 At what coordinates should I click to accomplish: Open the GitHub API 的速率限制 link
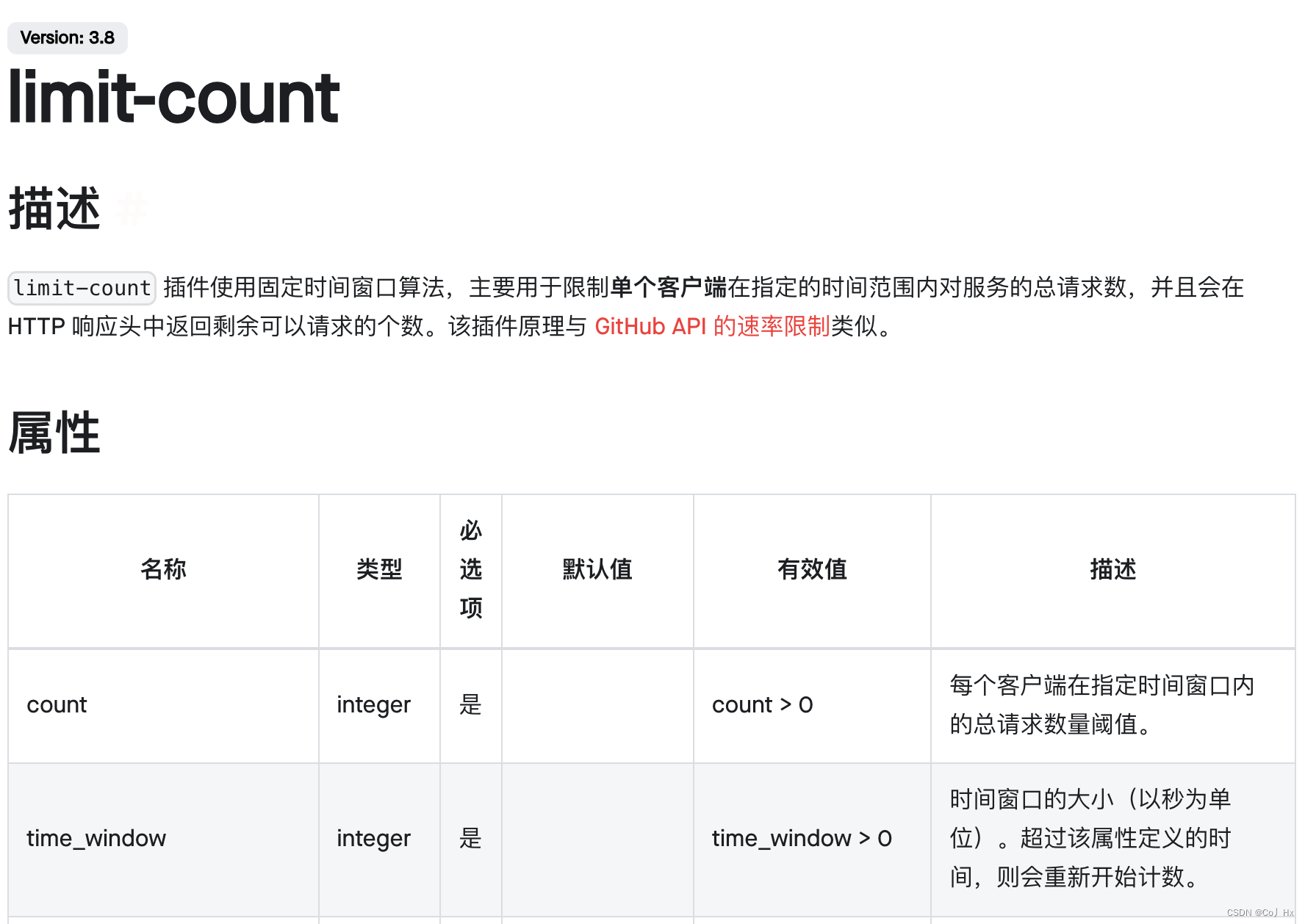712,326
